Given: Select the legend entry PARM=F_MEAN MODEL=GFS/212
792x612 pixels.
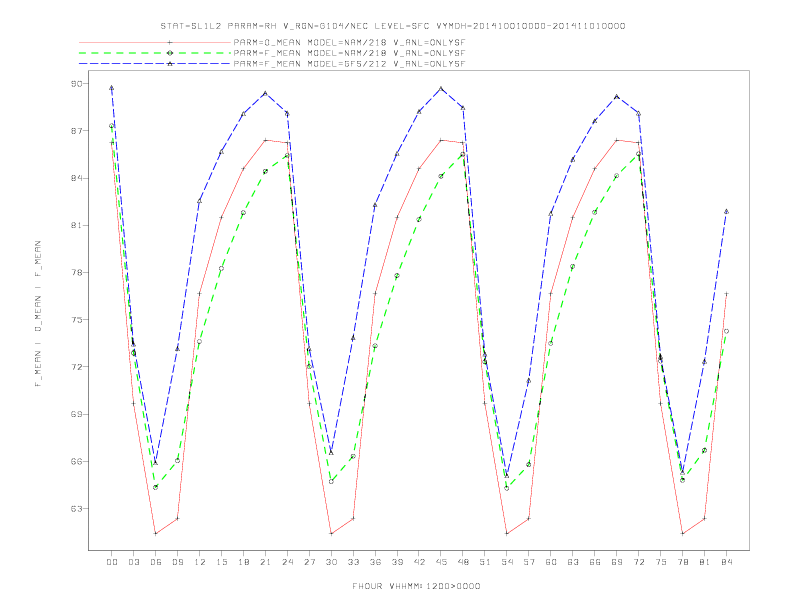Looking at the screenshot, I should point(349,64).
